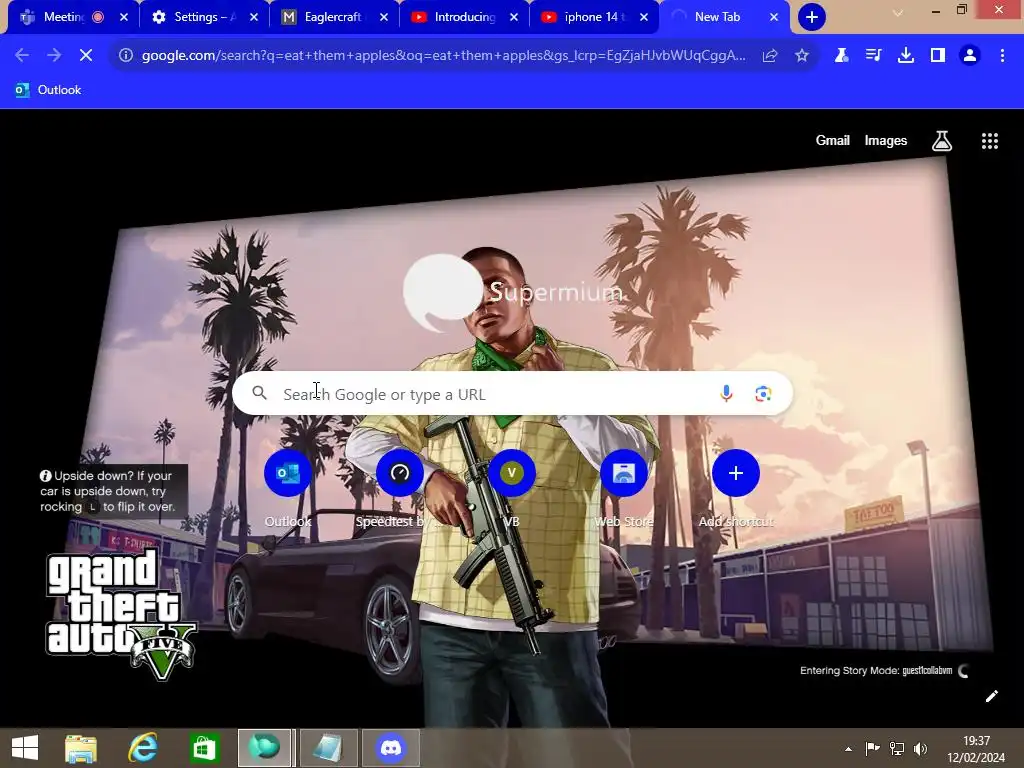Image resolution: width=1024 pixels, height=768 pixels.
Task: Go back to previous page
Action: tap(22, 56)
